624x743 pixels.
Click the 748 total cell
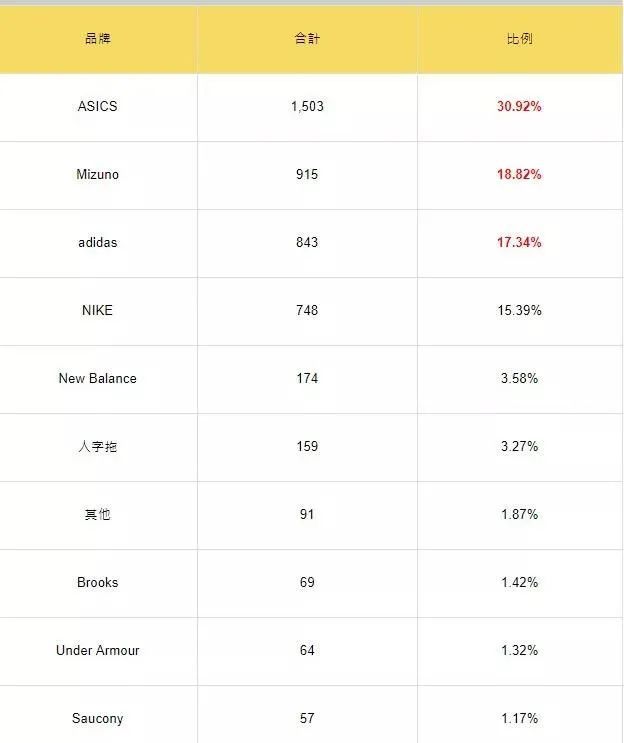(x=307, y=310)
